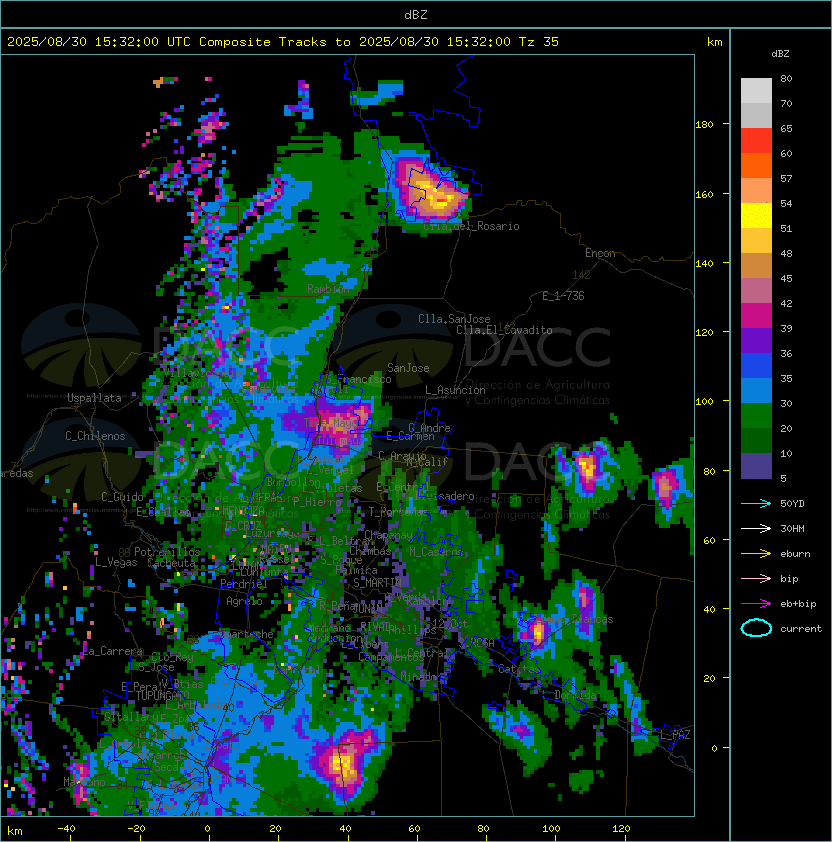Click the 'Uspallata' place label
The width and height of the screenshot is (832, 842).
tap(94, 398)
